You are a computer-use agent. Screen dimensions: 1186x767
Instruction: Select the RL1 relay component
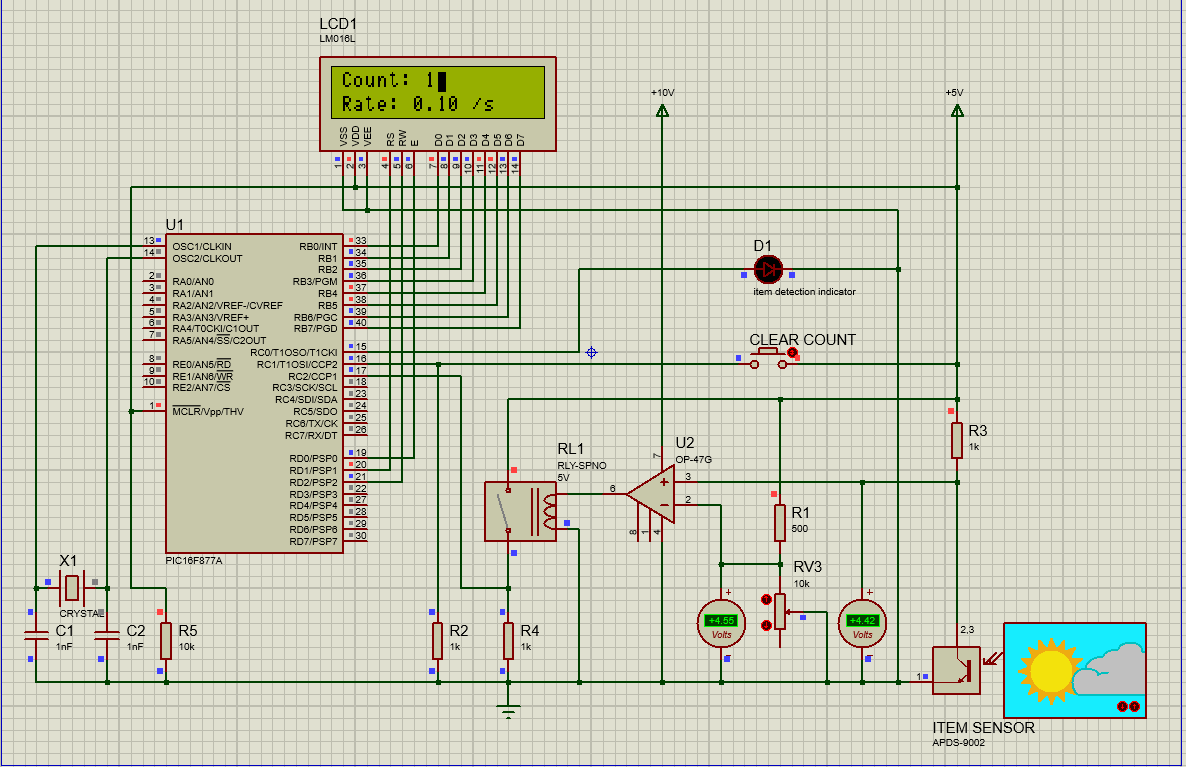(x=520, y=511)
